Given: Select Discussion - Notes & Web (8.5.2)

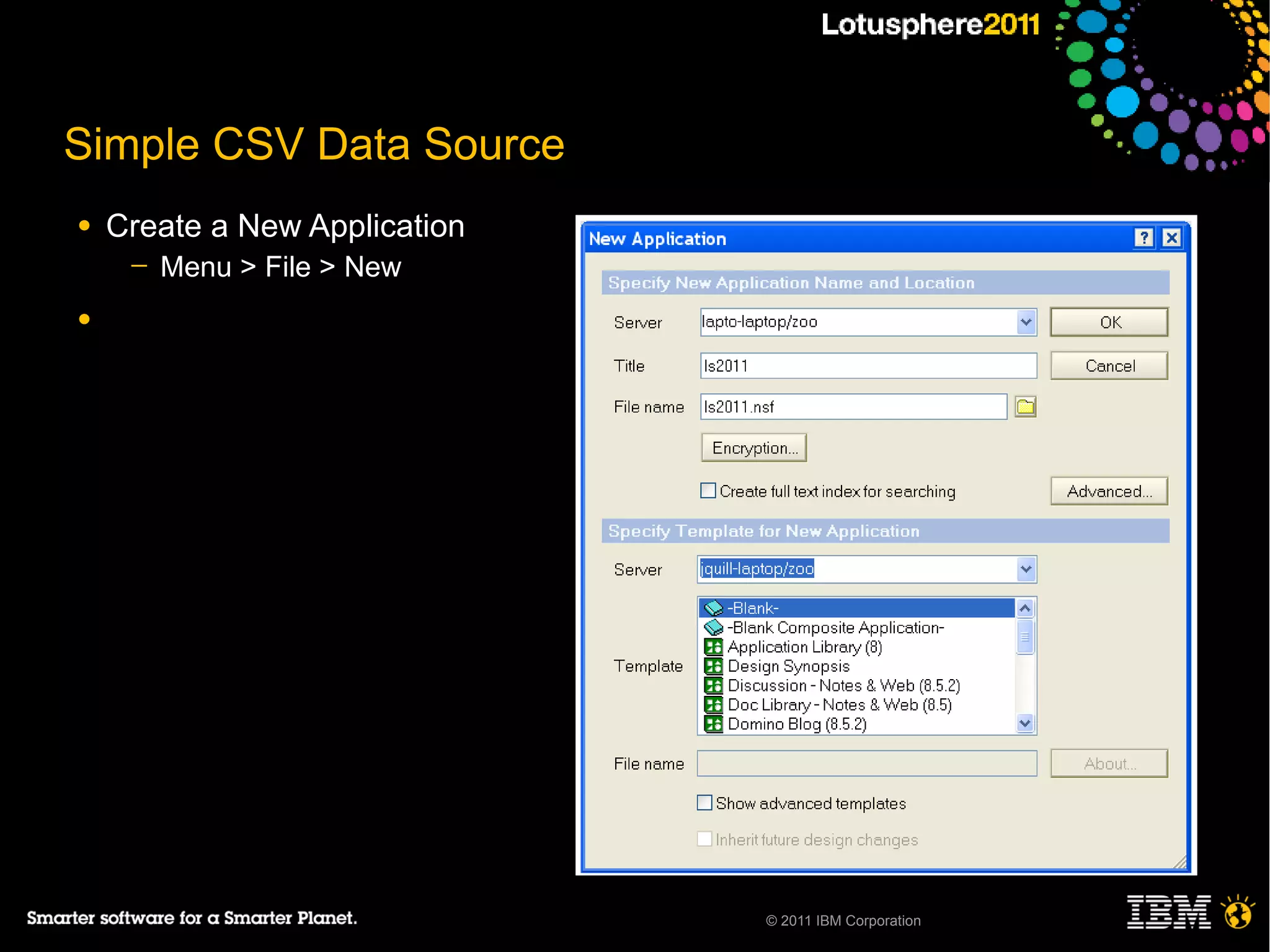Looking at the screenshot, I should point(857,685).
